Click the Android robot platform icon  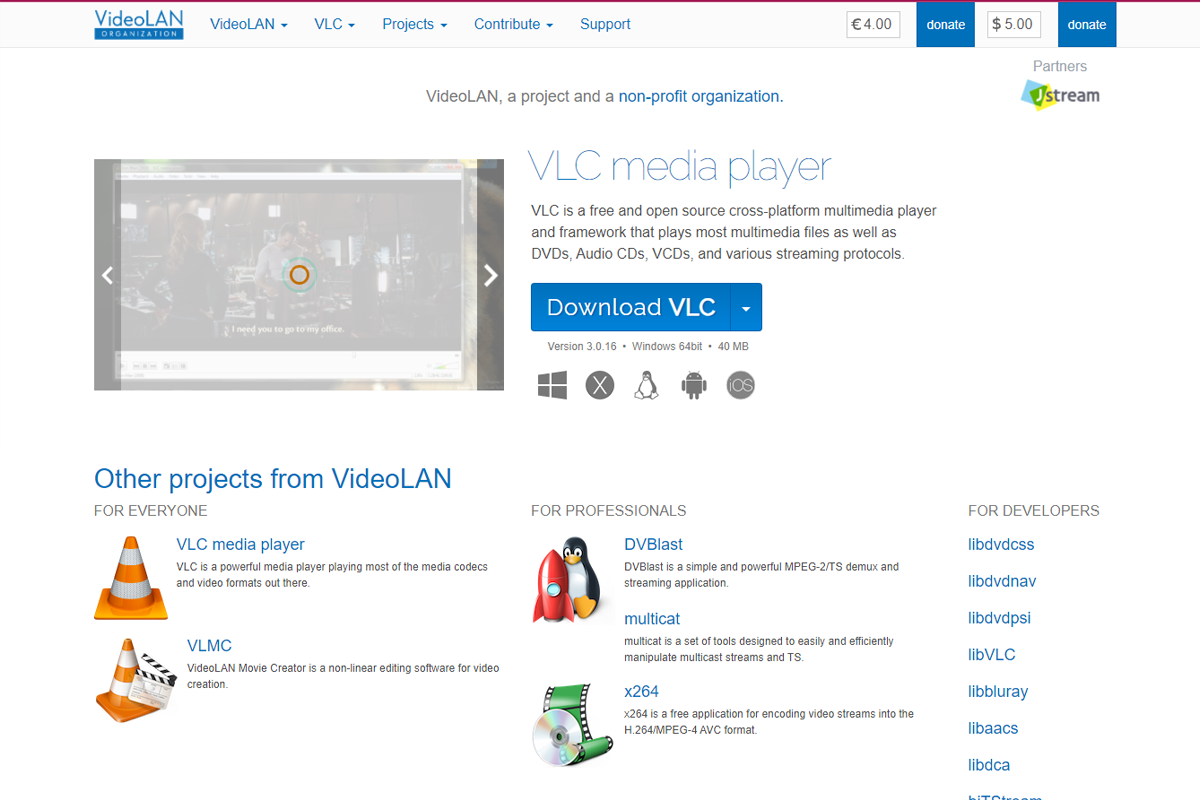[x=694, y=385]
